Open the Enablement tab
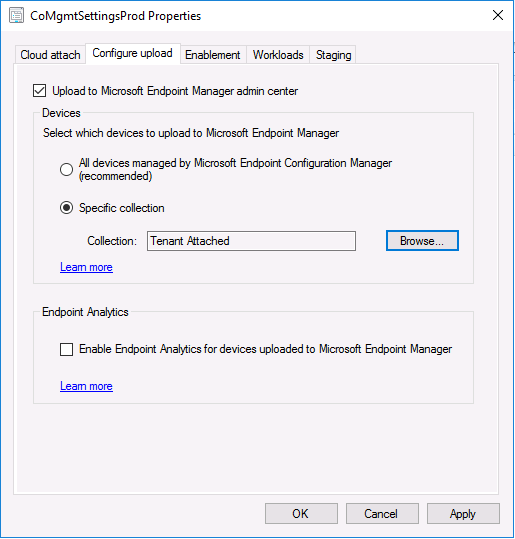The width and height of the screenshot is (515, 539). coord(212,55)
